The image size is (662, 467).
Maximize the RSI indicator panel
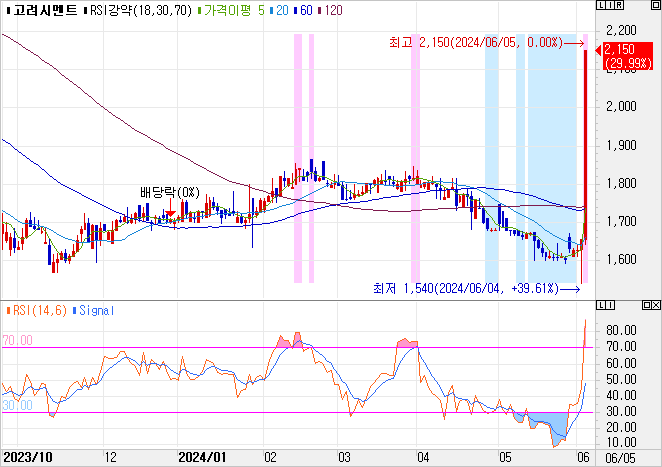tap(647, 305)
